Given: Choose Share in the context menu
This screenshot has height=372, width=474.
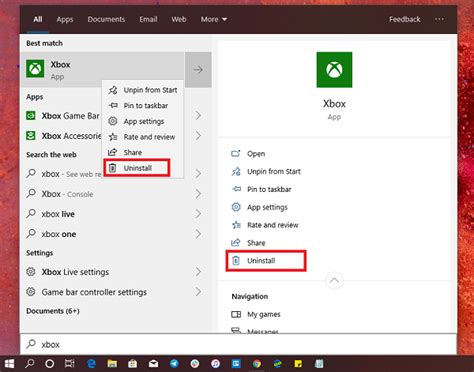Looking at the screenshot, I should [x=143, y=152].
